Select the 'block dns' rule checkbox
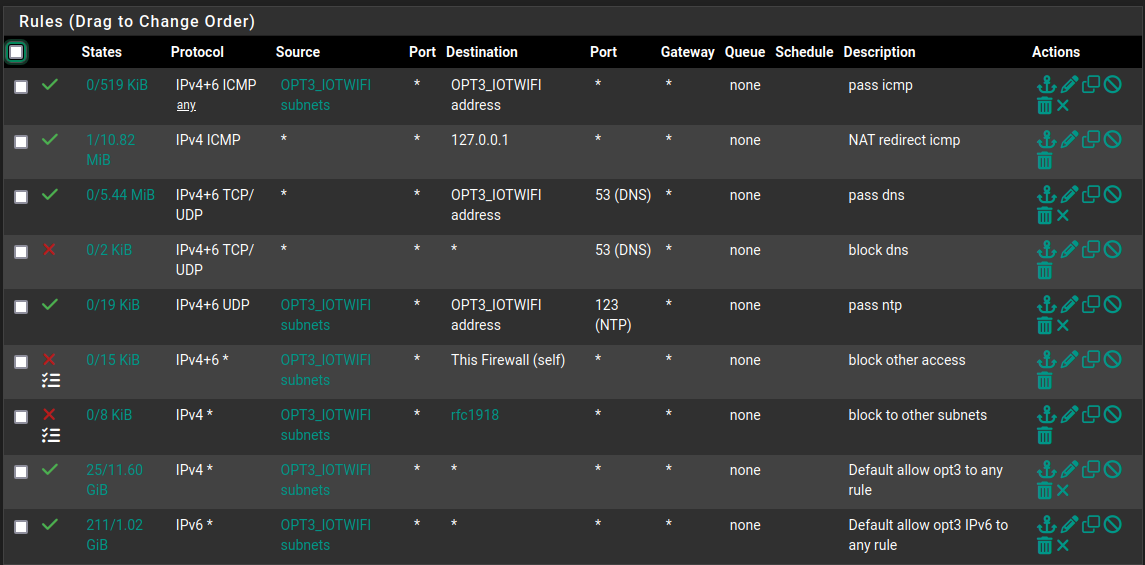The height and width of the screenshot is (565, 1145). click(21, 252)
